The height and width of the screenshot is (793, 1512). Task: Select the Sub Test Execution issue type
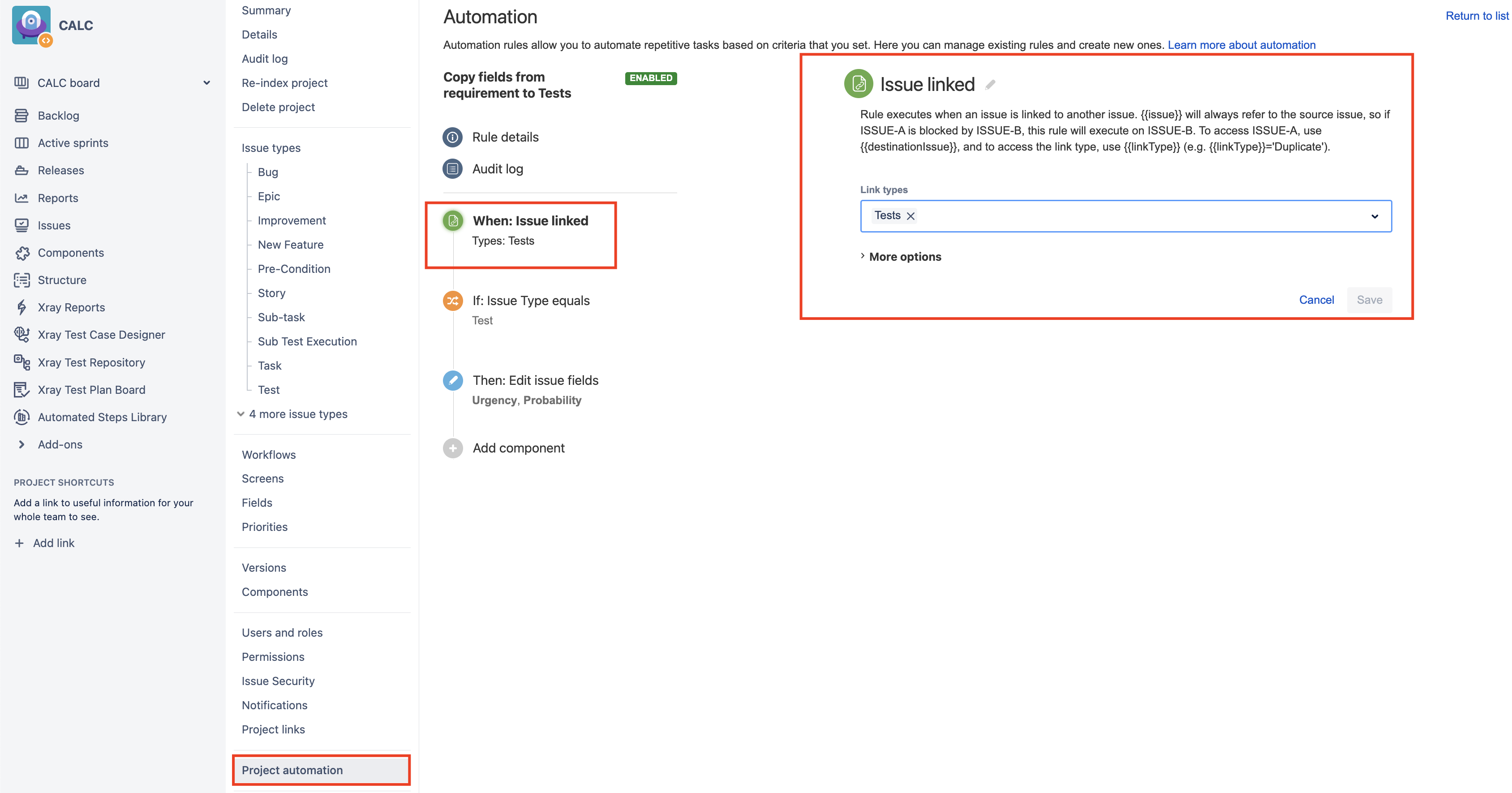tap(307, 342)
